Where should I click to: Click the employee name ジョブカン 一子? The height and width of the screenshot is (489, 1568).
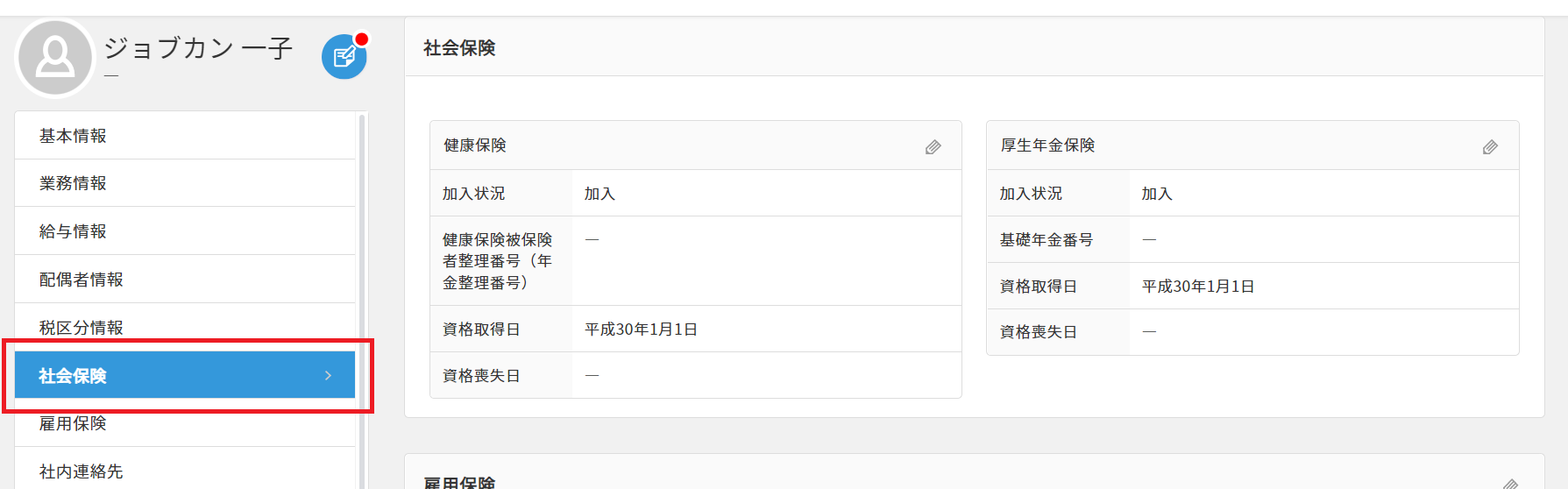tap(198, 48)
